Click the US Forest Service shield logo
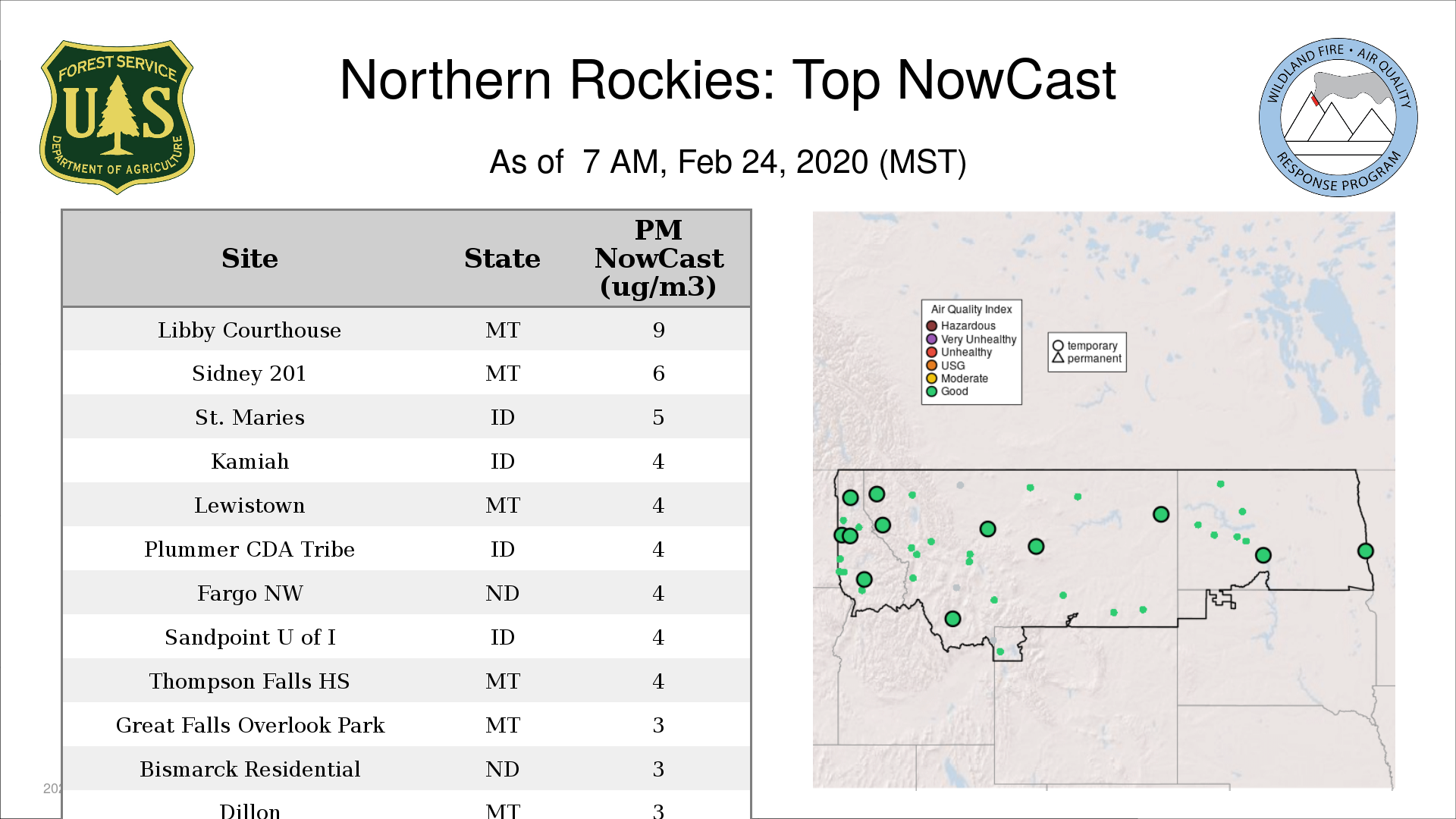Image resolution: width=1456 pixels, height=819 pixels. pos(117,118)
